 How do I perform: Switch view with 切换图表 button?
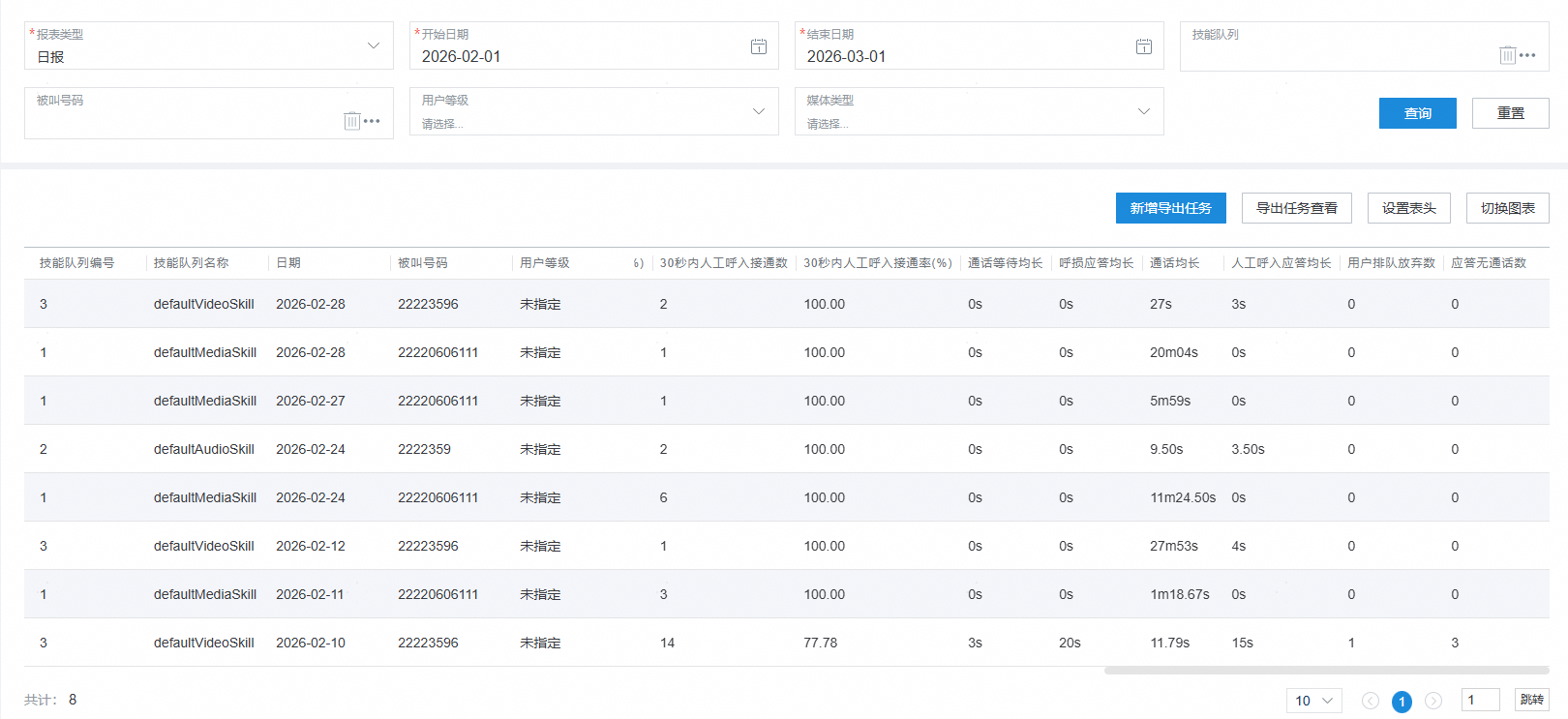[x=1508, y=208]
